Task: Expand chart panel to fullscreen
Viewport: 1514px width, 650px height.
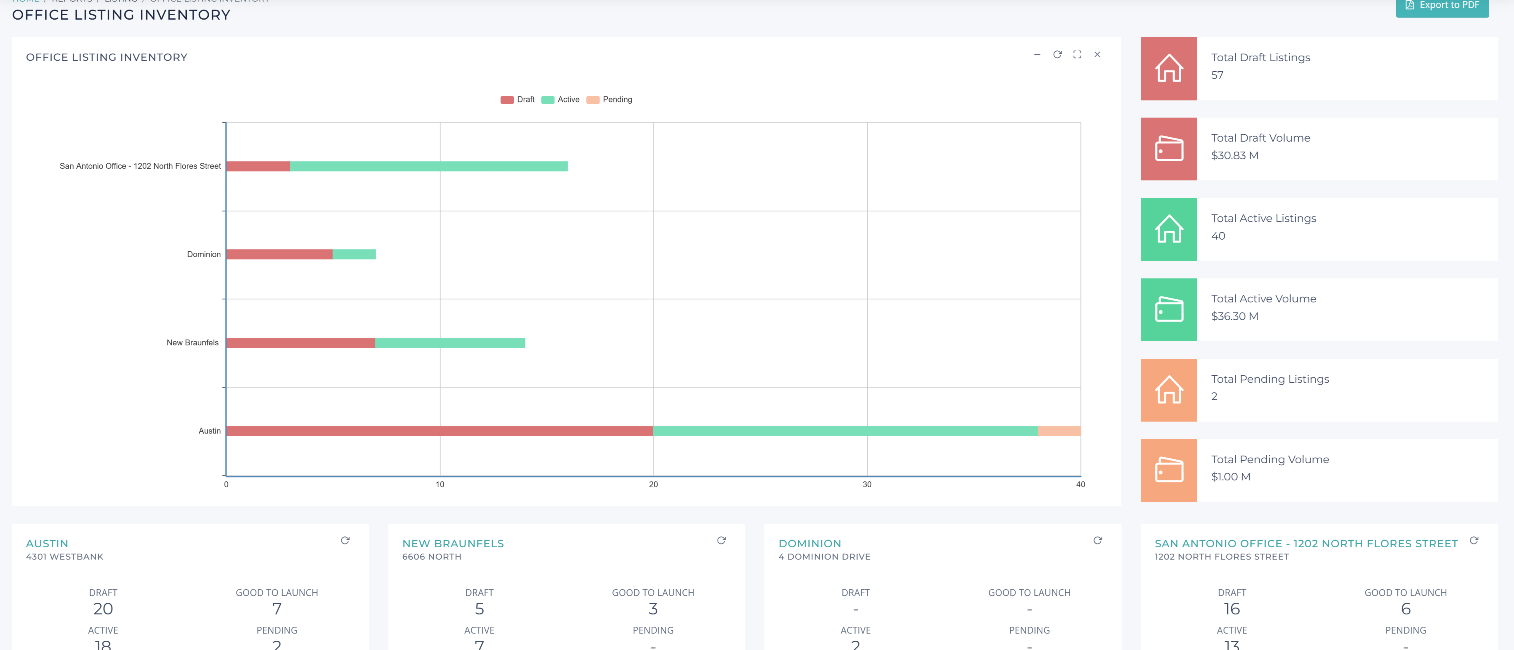Action: (x=1077, y=54)
